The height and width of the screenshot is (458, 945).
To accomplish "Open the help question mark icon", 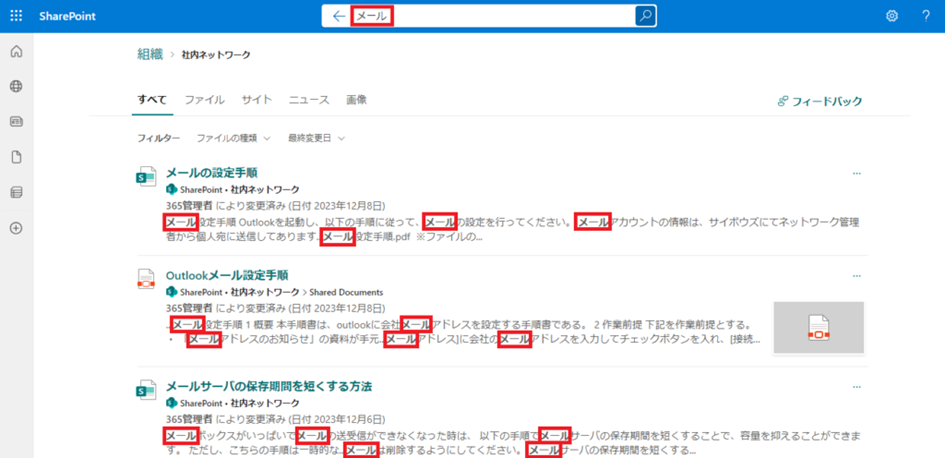I will coord(926,16).
